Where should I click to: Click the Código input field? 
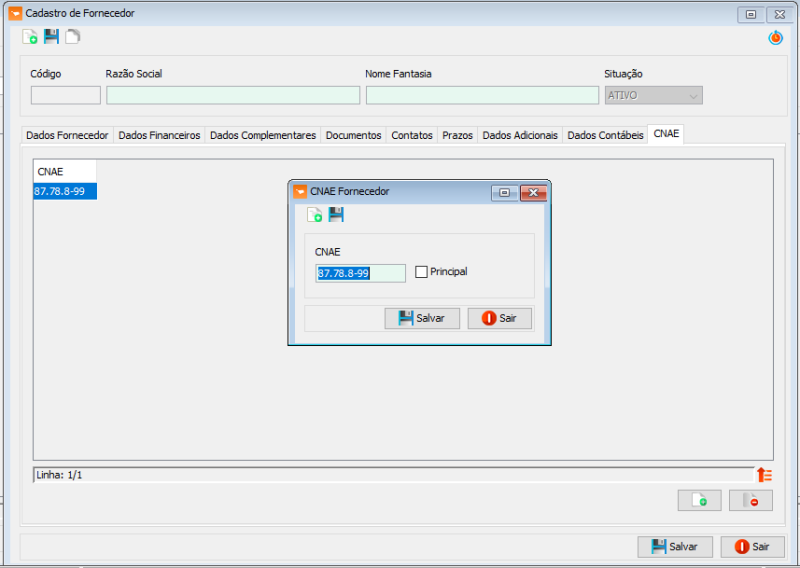[x=66, y=95]
